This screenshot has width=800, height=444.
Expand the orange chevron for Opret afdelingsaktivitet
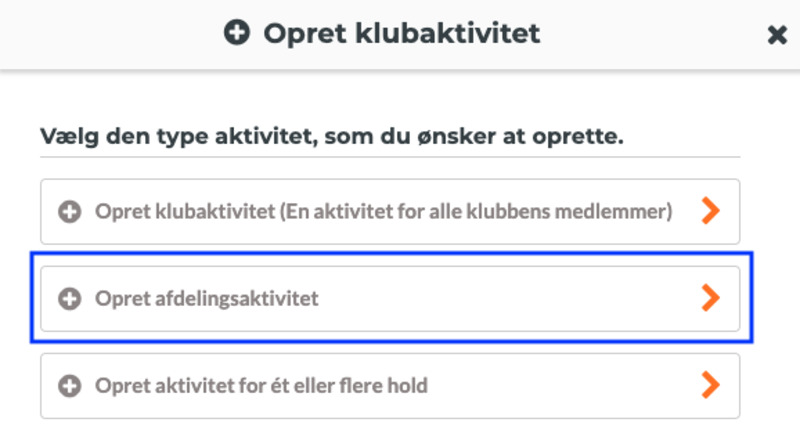click(710, 298)
